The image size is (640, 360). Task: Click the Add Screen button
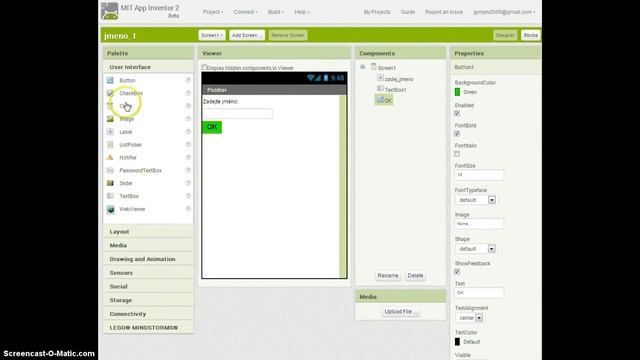pos(247,35)
